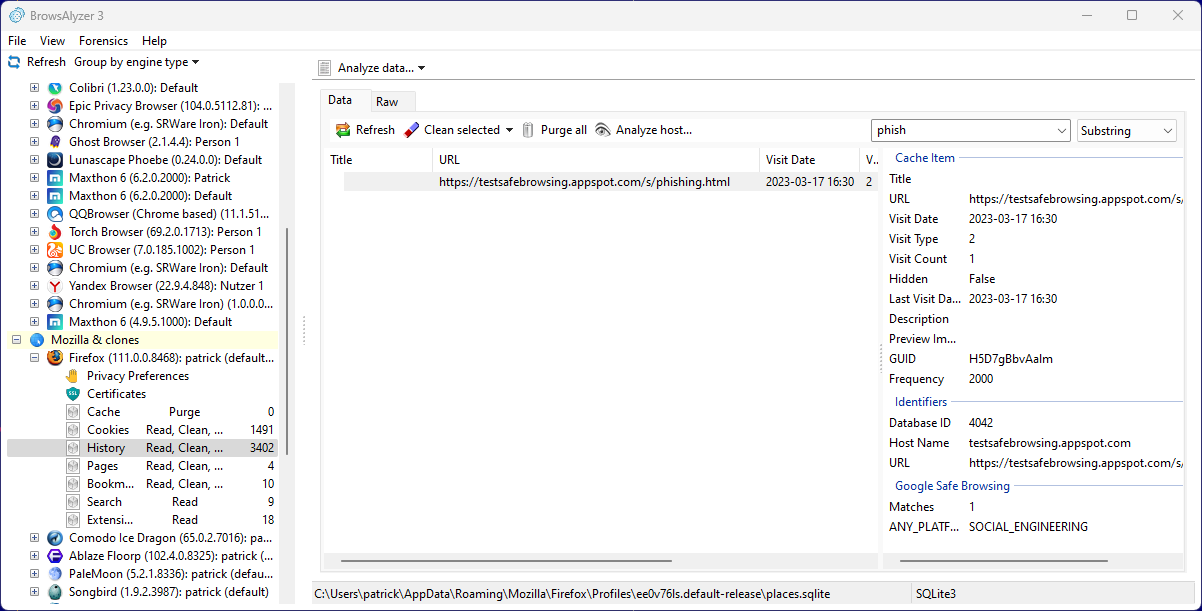Image resolution: width=1202 pixels, height=611 pixels.
Task: Click the Torch Browser icon
Action: (x=55, y=232)
